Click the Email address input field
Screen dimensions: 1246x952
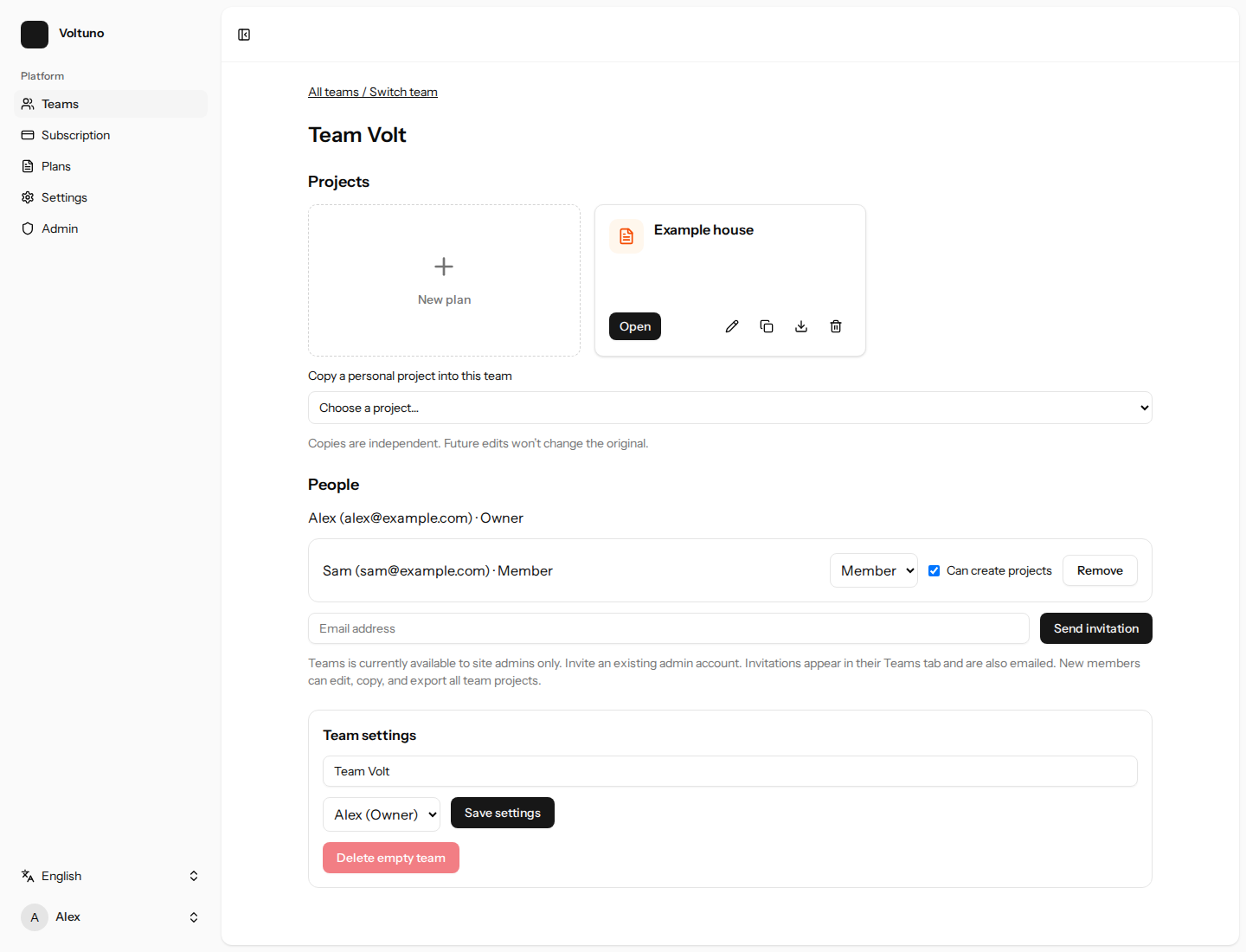point(669,628)
